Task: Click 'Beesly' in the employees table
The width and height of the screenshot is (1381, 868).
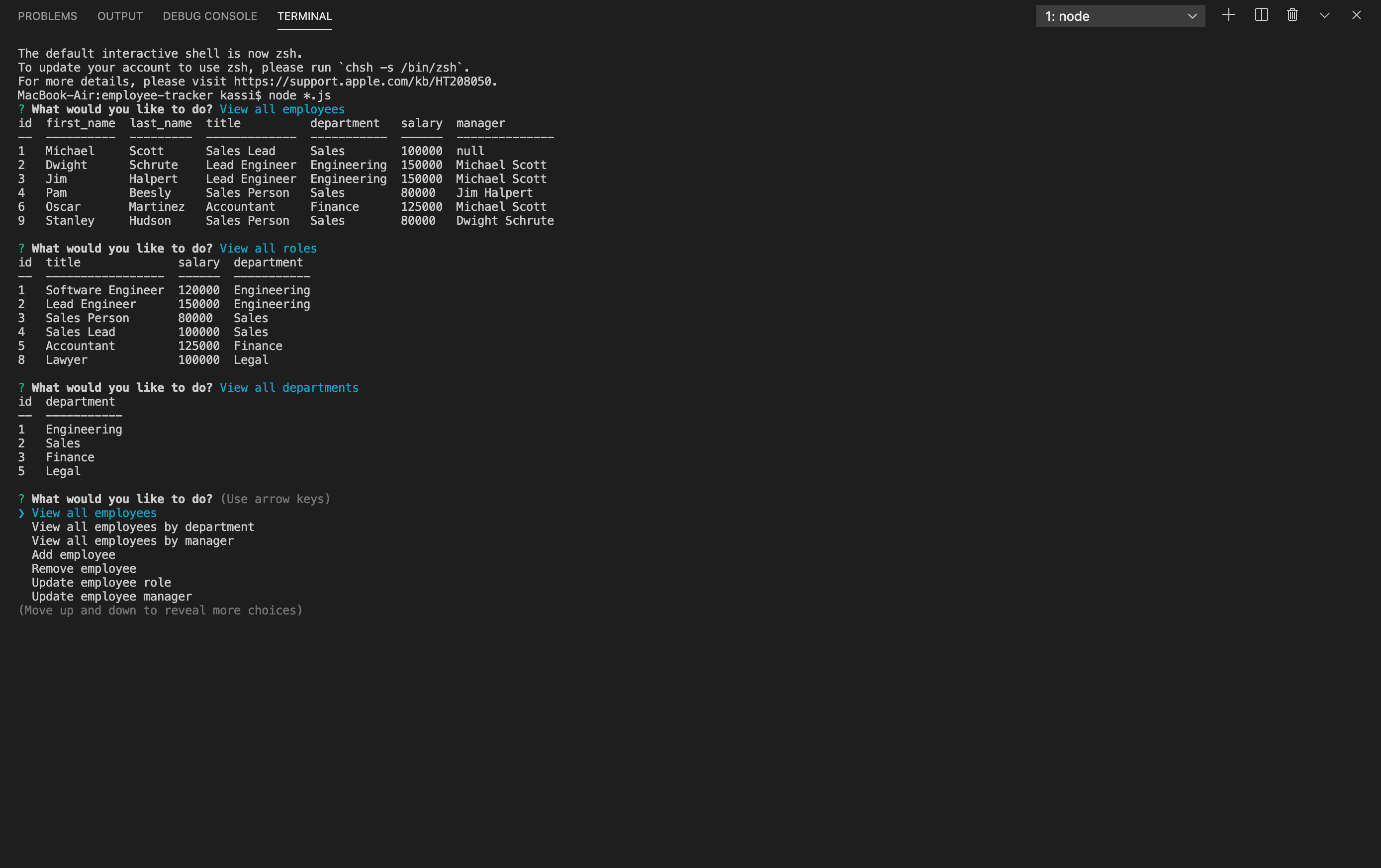Action: coord(150,192)
